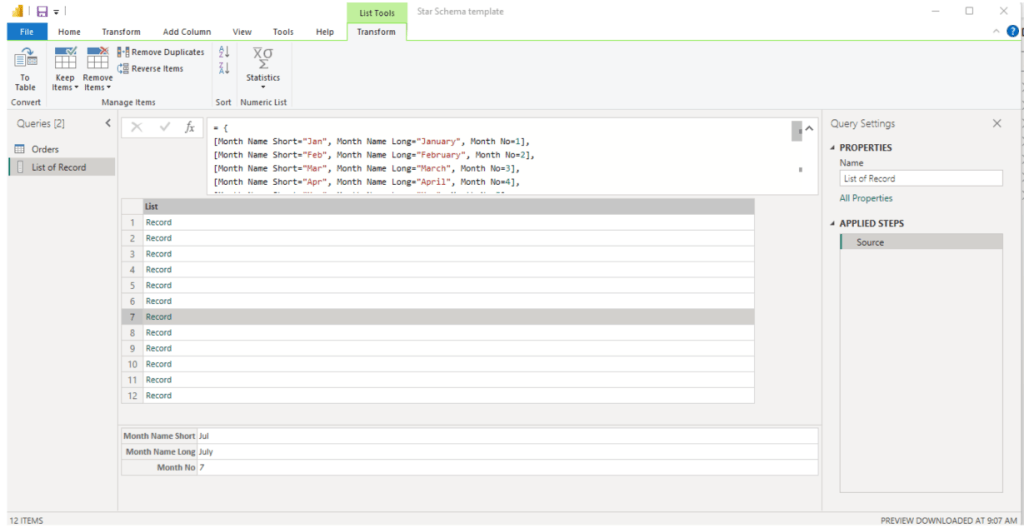Confirm formula with the checkmark icon
This screenshot has height=528, width=1024.
click(x=164, y=127)
